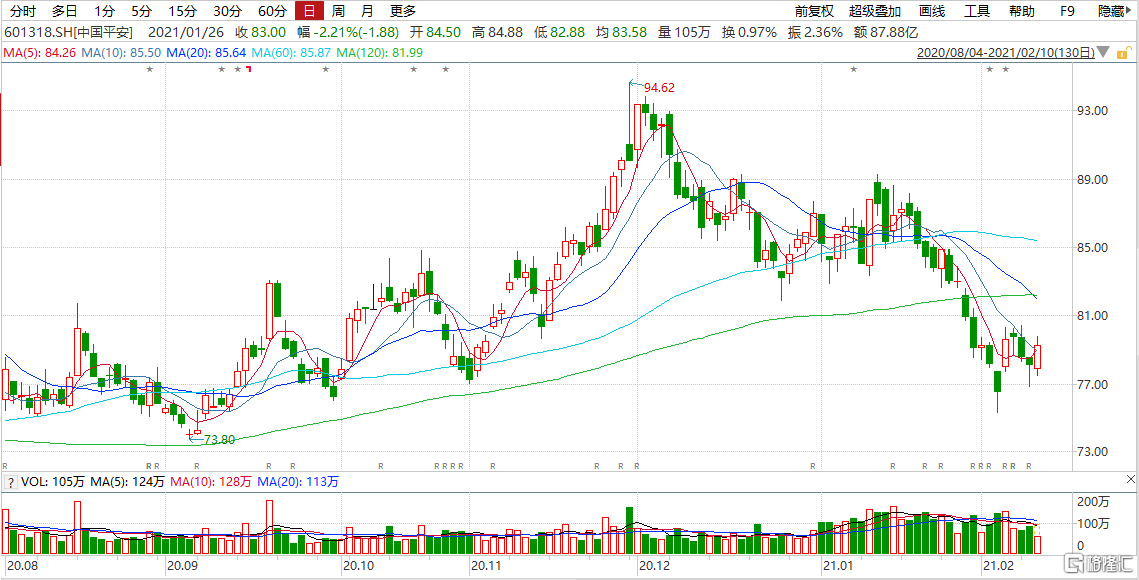Click the 93.00 price axis label
Screen dimensions: 1139x580
[x=1094, y=110]
